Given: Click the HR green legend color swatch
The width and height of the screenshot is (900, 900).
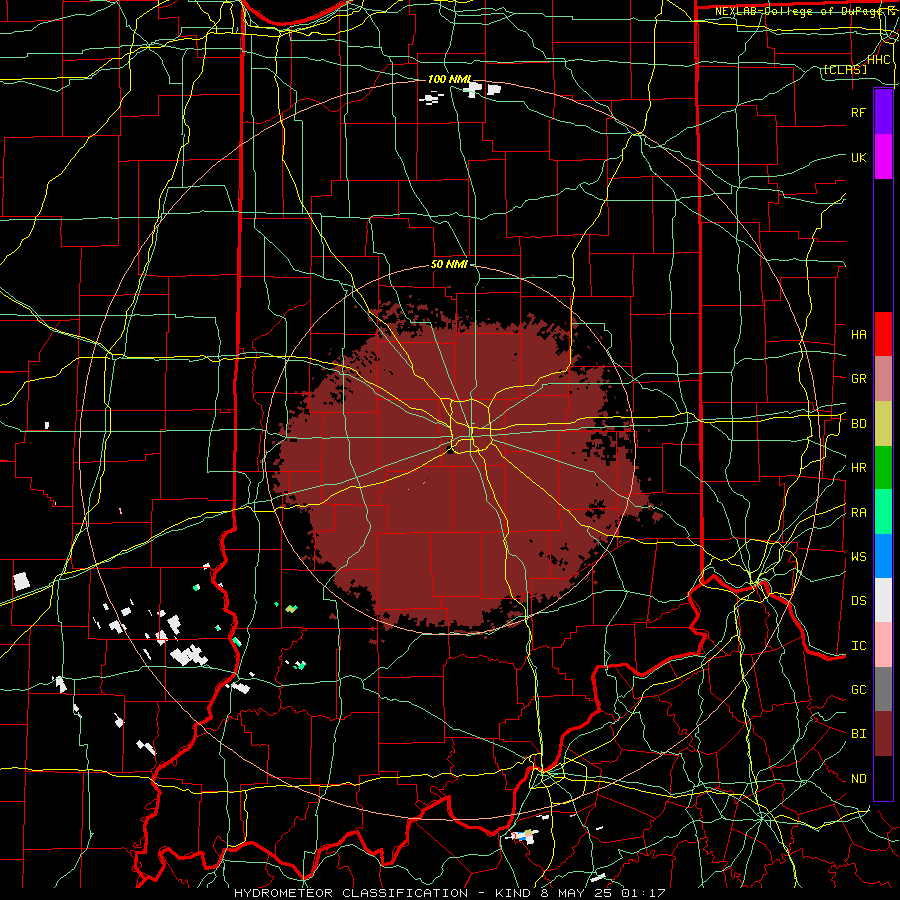Looking at the screenshot, I should (x=883, y=468).
